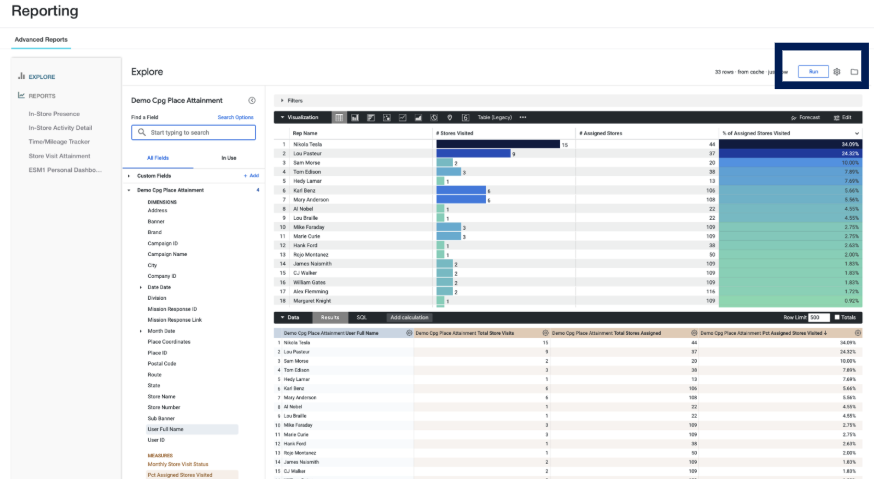The image size is (874, 479).
Task: Expand the Date Date dimension group
Action: (140, 288)
